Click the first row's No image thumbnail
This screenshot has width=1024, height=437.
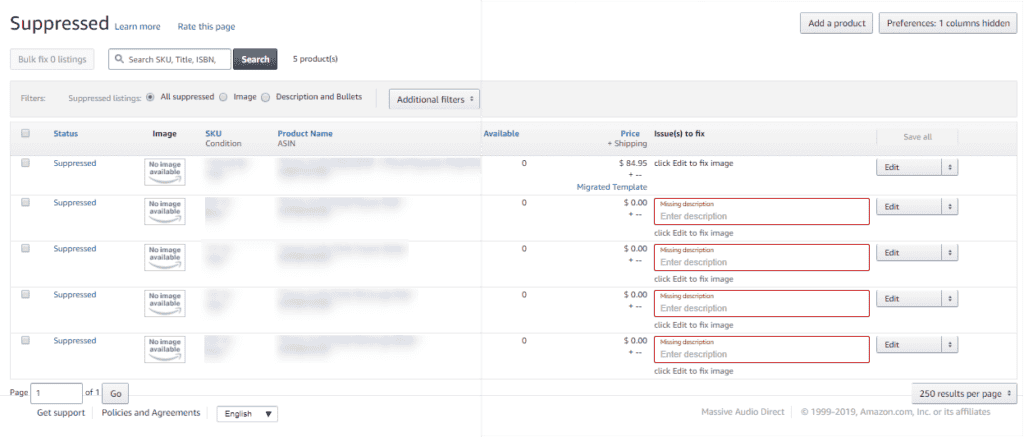[163, 172]
